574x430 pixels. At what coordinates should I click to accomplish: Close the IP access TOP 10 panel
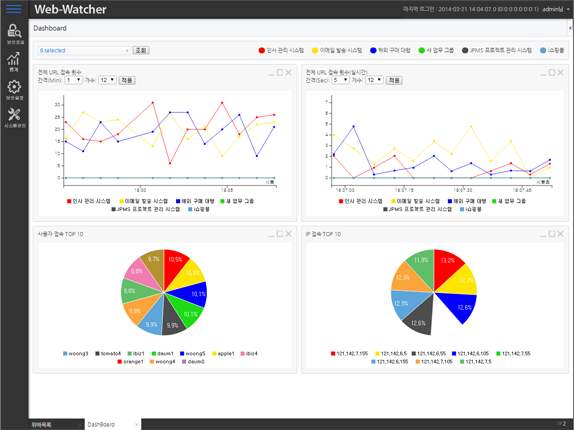pos(560,234)
